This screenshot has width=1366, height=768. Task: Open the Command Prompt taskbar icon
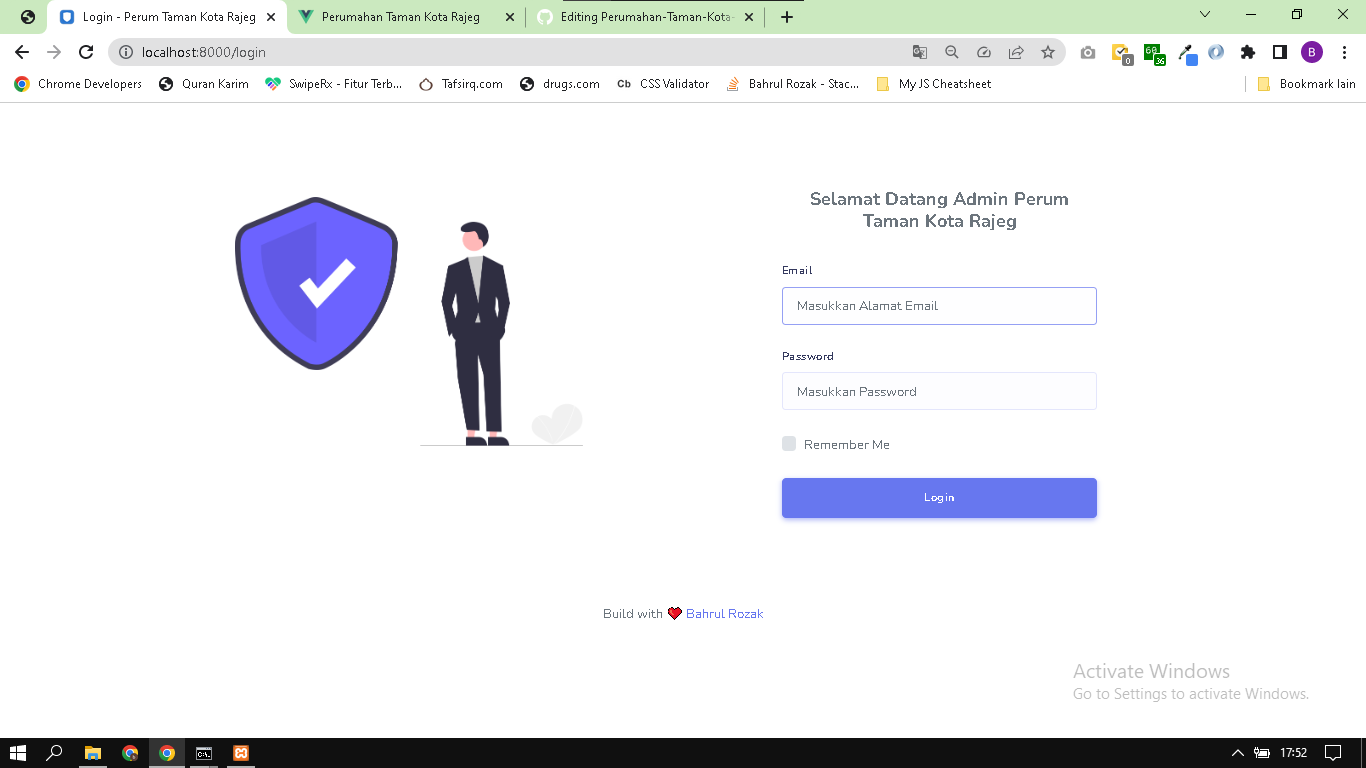pyautogui.click(x=204, y=753)
